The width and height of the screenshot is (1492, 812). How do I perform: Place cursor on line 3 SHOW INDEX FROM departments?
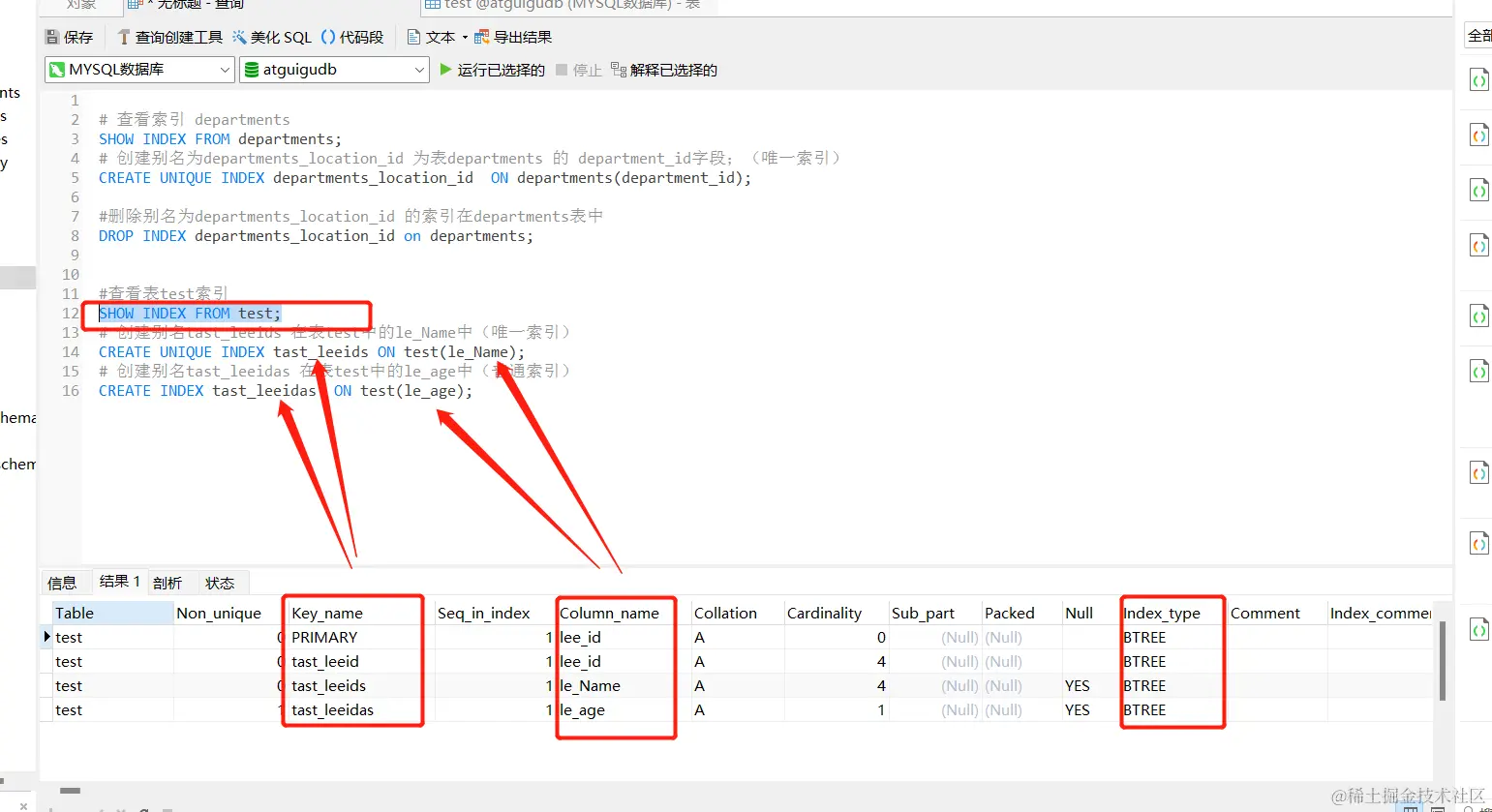pyautogui.click(x=220, y=139)
